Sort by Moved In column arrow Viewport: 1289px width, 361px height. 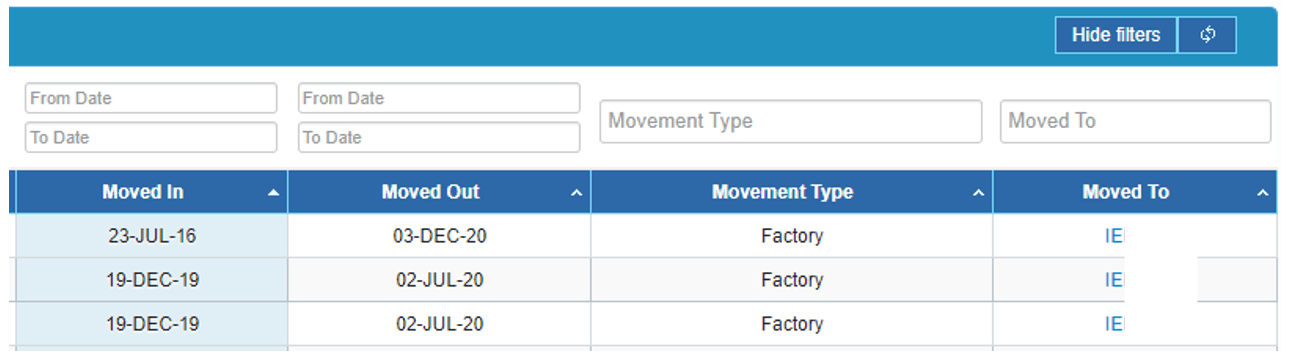pyautogui.click(x=273, y=193)
